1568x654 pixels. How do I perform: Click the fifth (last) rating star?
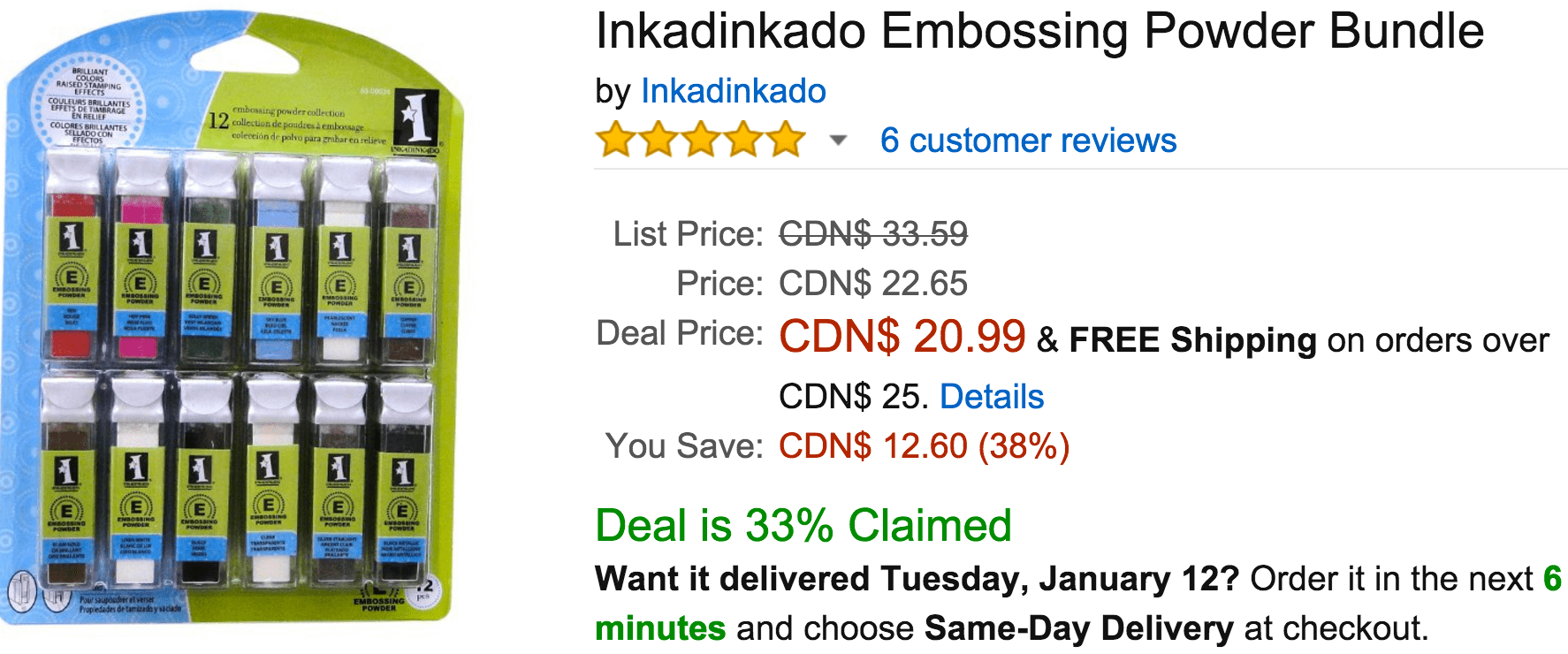click(x=785, y=141)
